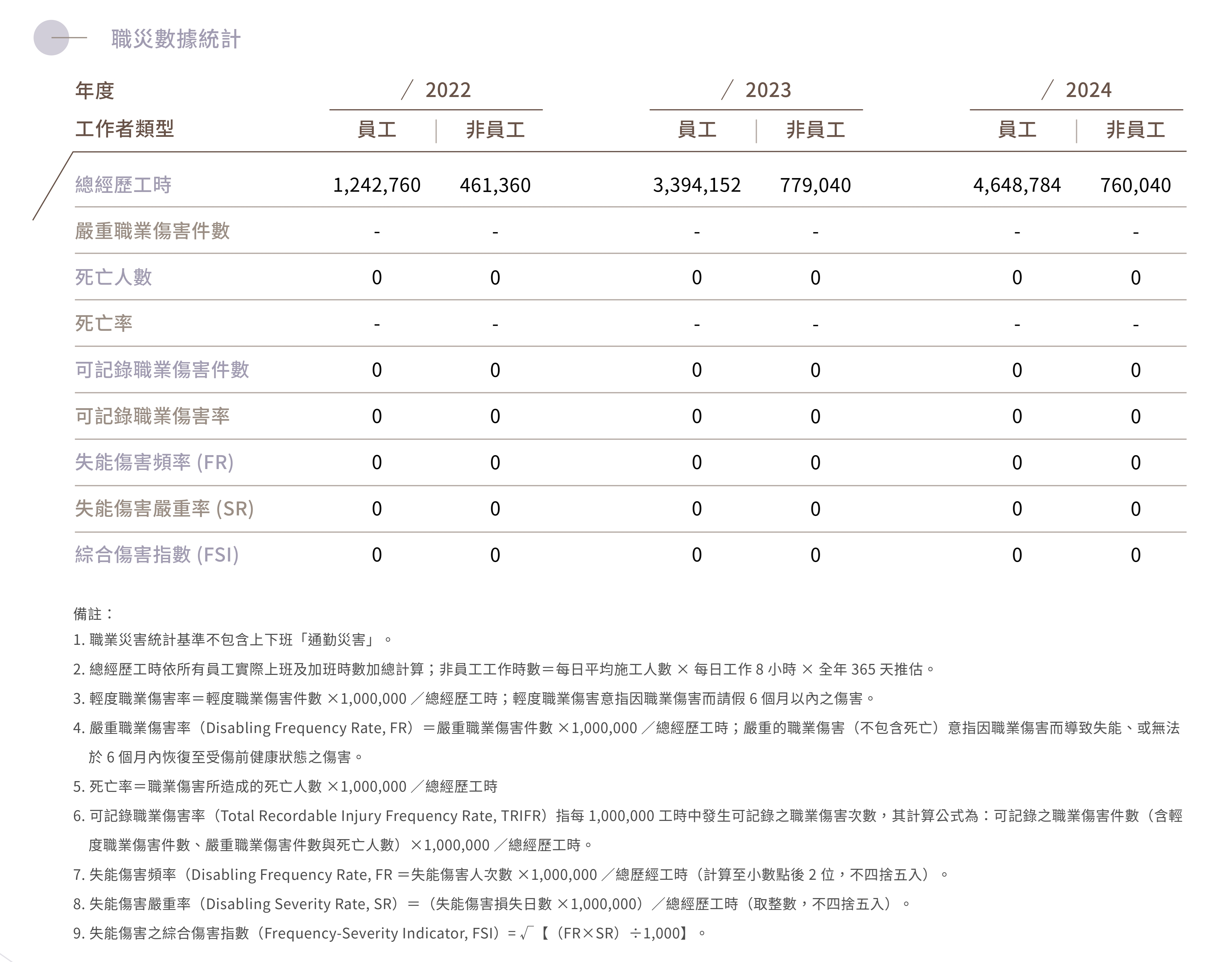Click the 死亡人數 row label
The height and width of the screenshot is (962, 1232).
(x=113, y=278)
